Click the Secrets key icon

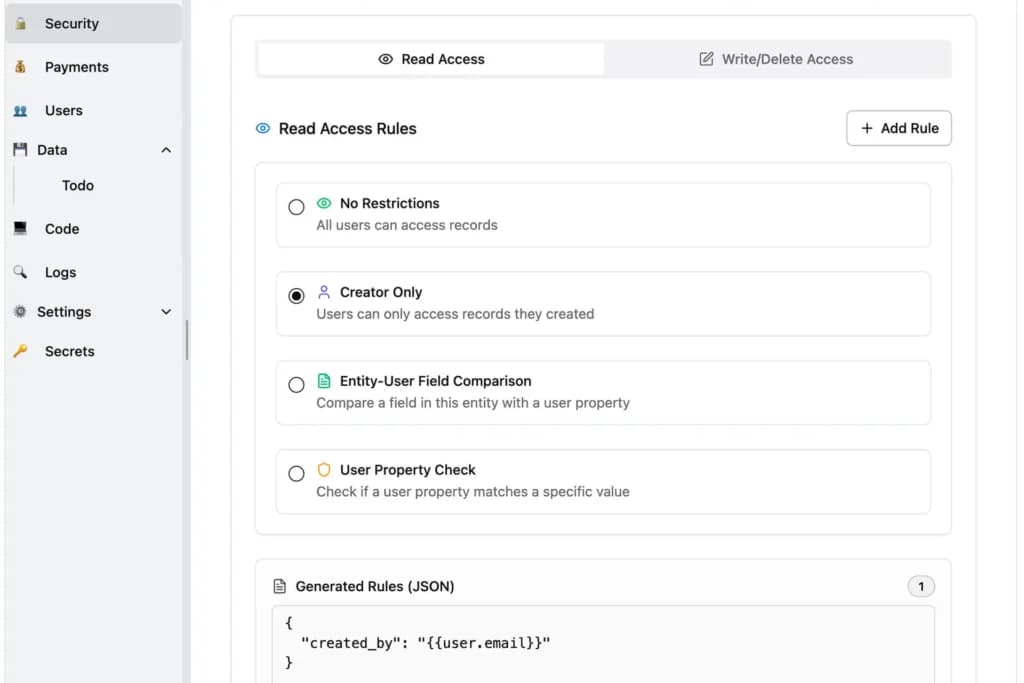[x=20, y=351]
